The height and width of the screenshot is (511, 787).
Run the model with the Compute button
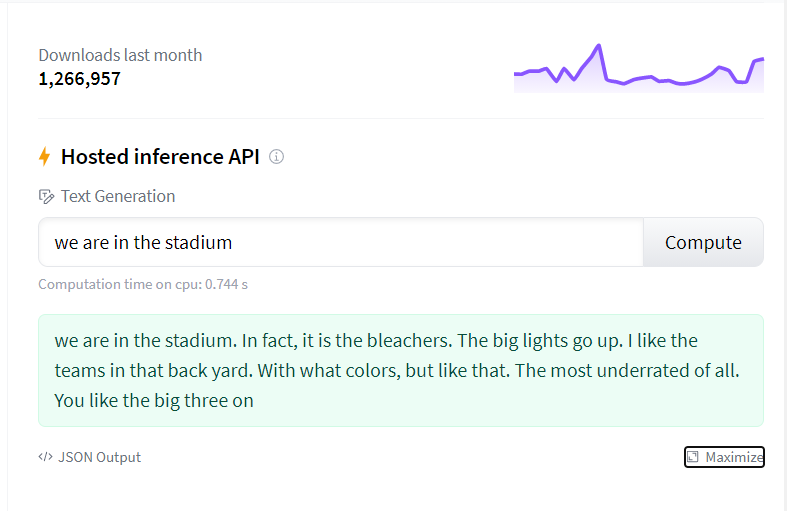coord(703,242)
